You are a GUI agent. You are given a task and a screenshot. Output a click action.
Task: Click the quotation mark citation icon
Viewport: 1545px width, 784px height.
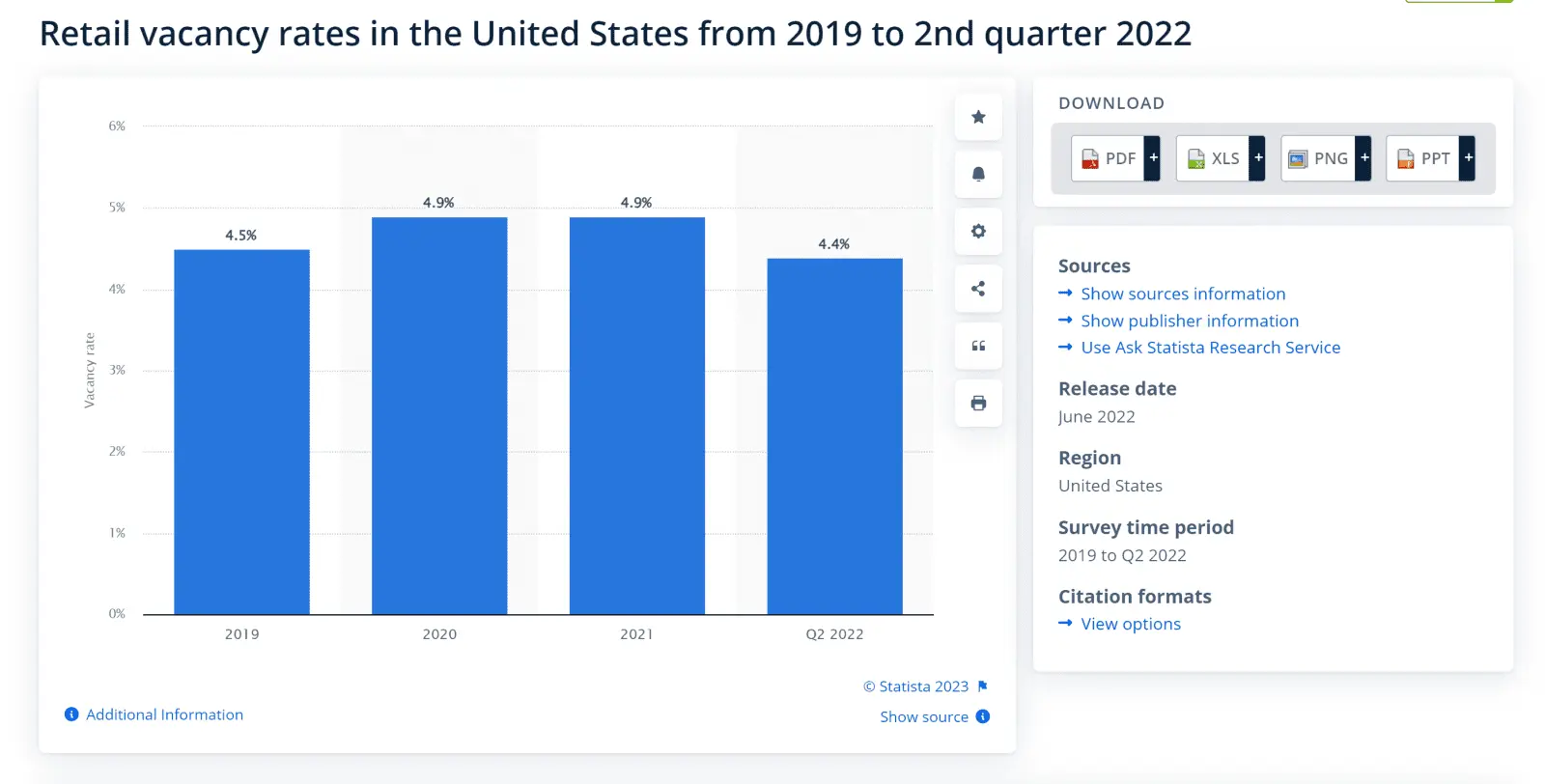978,346
